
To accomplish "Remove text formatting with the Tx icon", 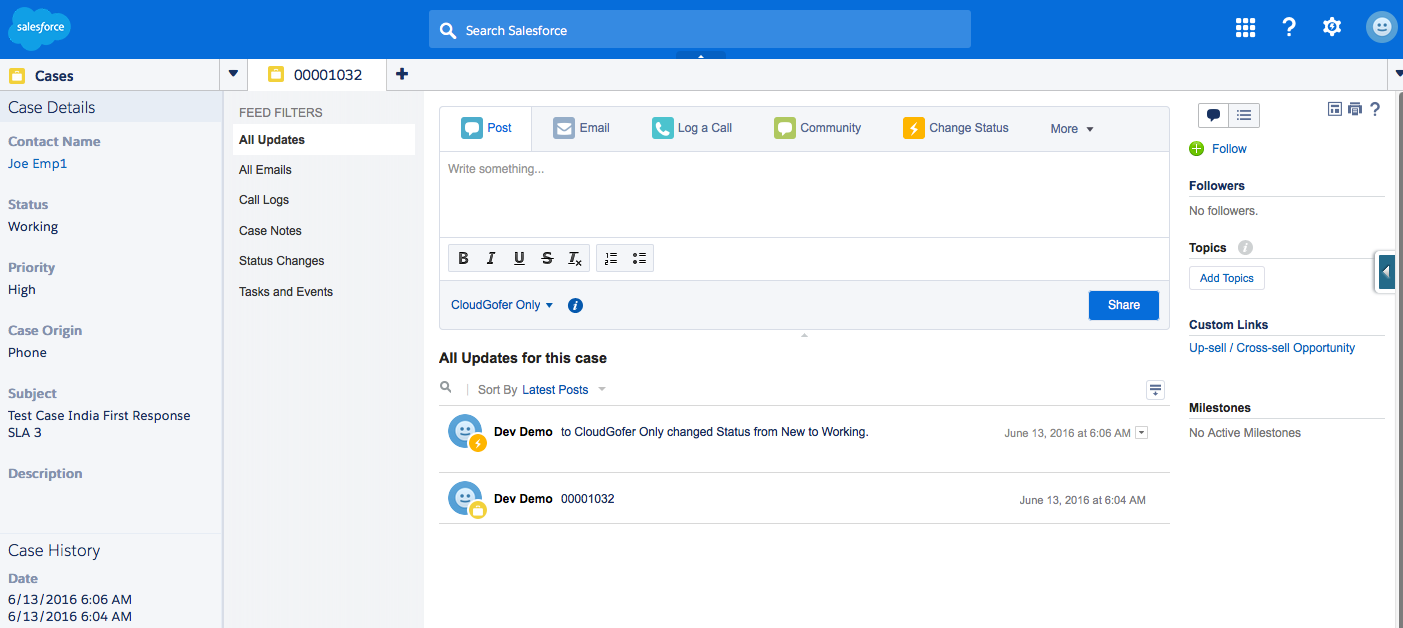I will click(x=575, y=258).
